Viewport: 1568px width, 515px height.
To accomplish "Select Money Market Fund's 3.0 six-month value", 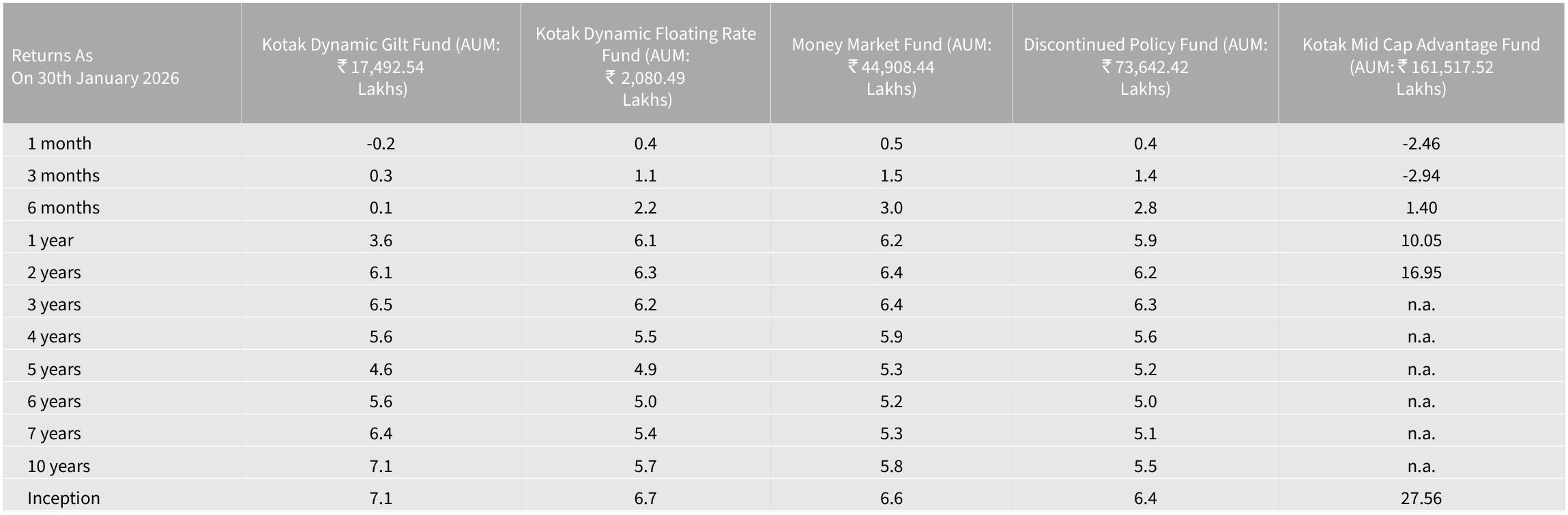I will (891, 207).
